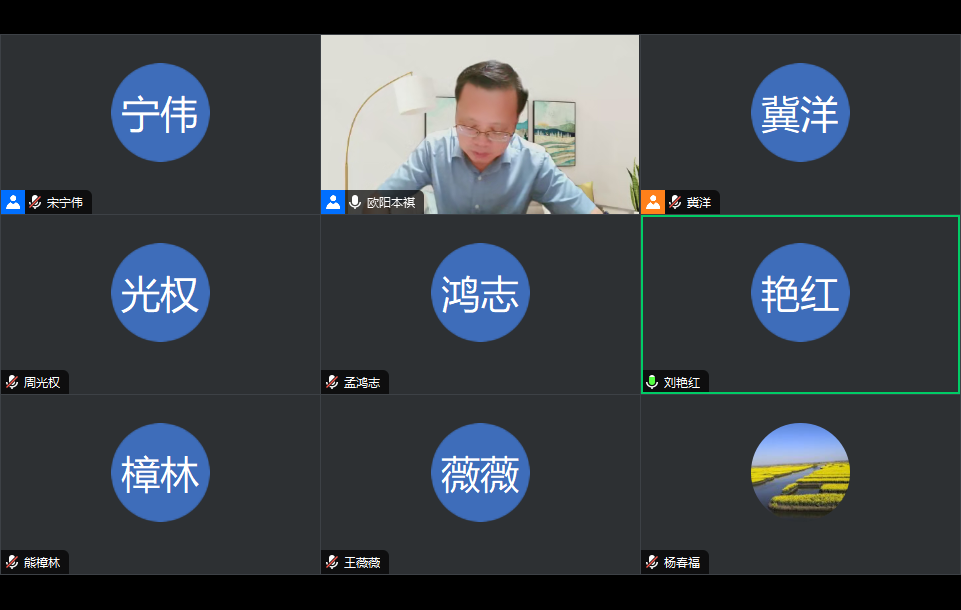Click the muted microphone icon for 冀洋

[x=675, y=202]
